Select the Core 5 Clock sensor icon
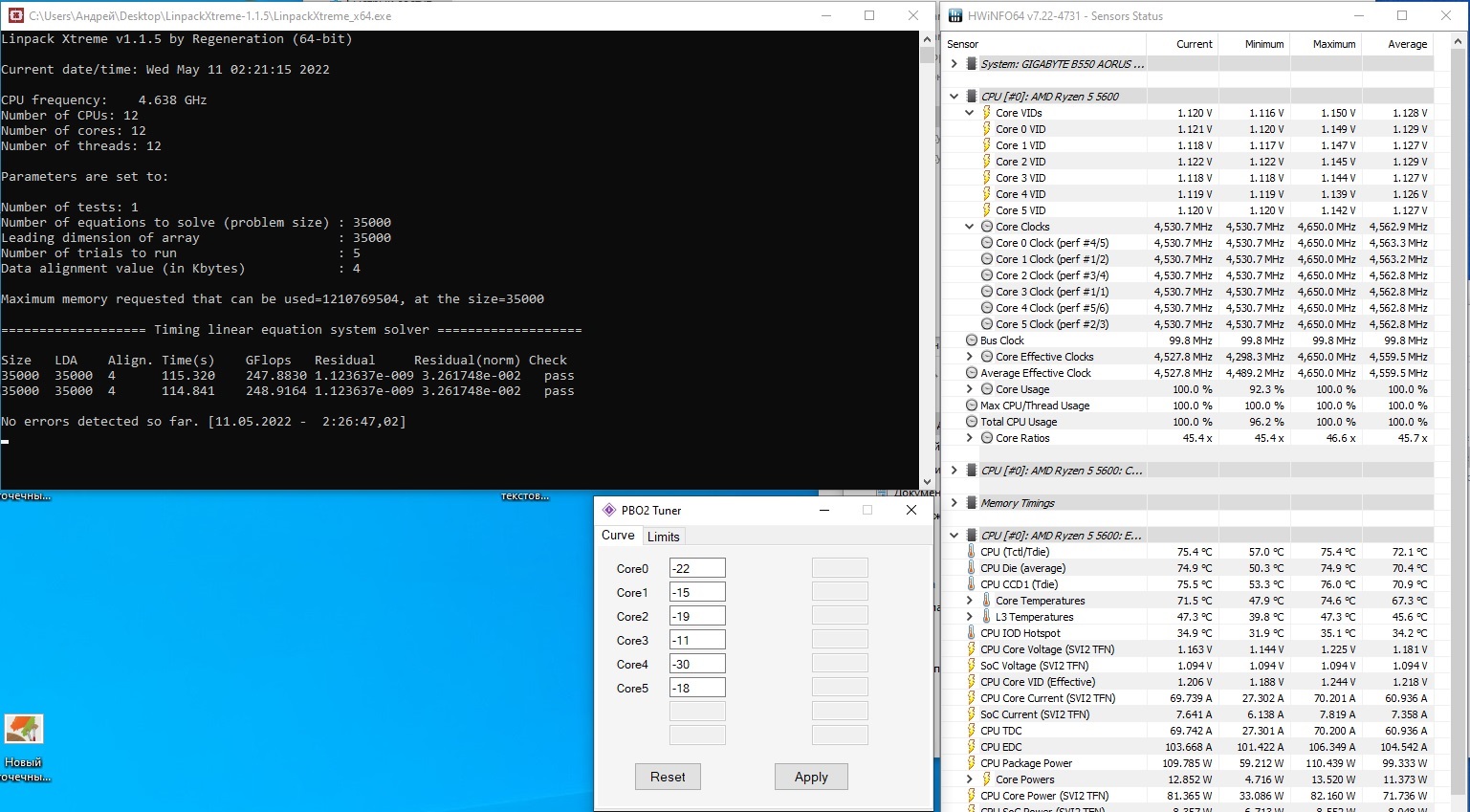This screenshot has height=812, width=1470. tap(987, 324)
